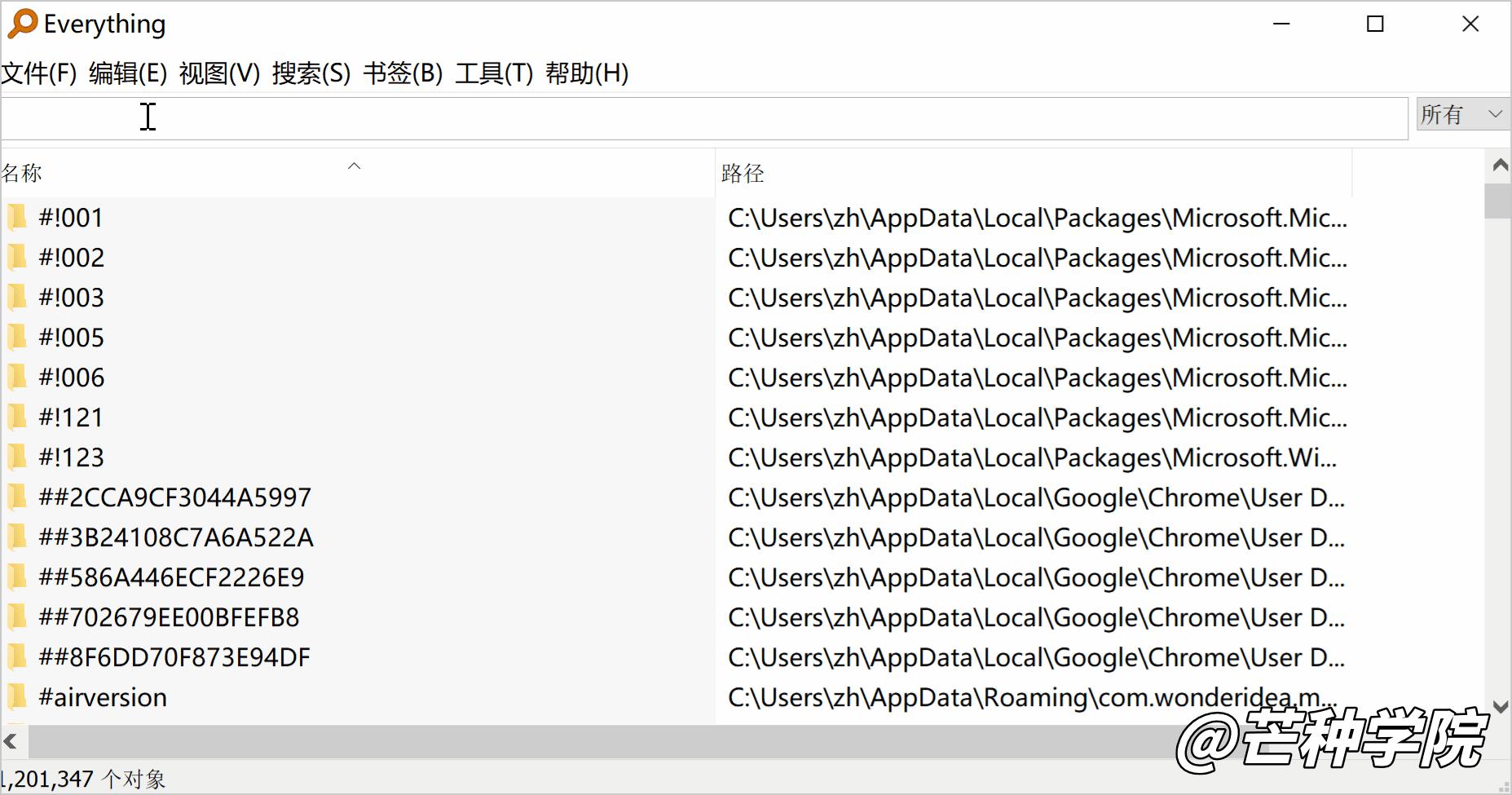Open the 帮助(H) menu
Image resolution: width=1512 pixels, height=795 pixels.
pyautogui.click(x=587, y=73)
